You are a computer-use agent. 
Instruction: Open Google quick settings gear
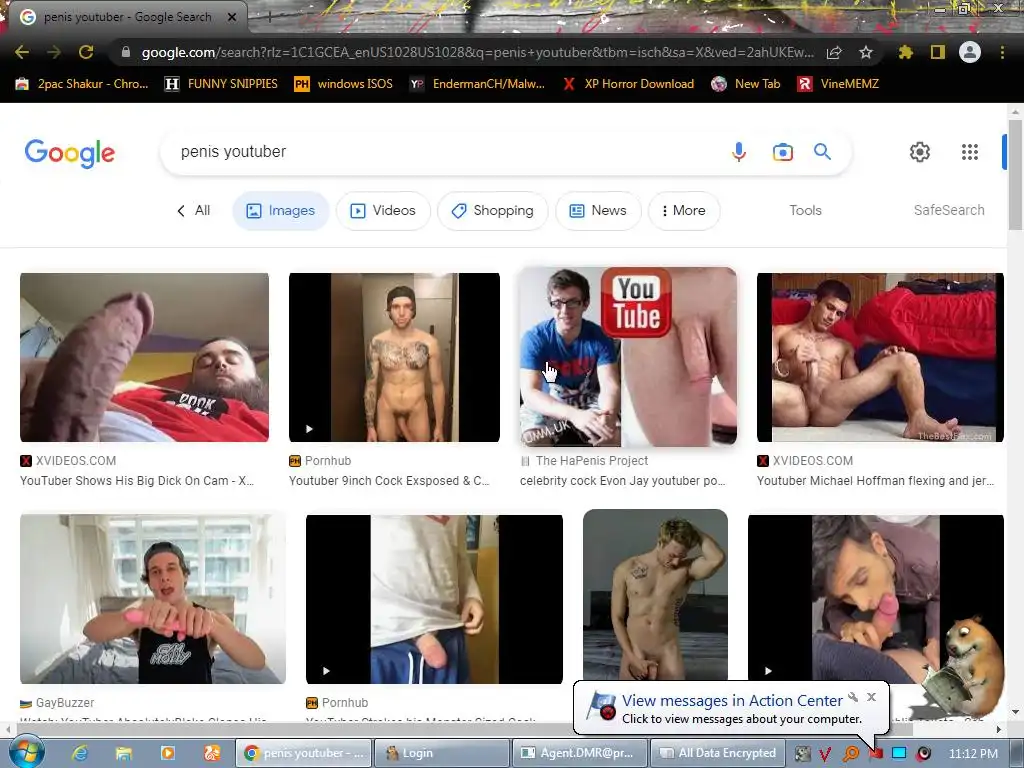point(920,152)
